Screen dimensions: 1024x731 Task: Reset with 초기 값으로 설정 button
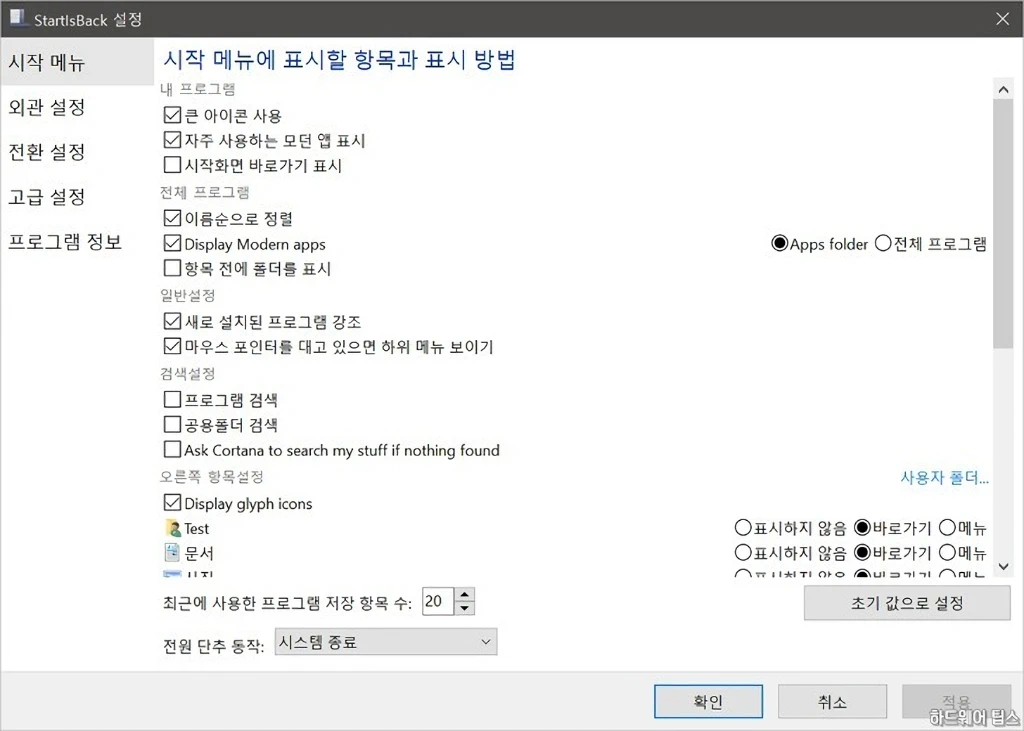pos(907,602)
